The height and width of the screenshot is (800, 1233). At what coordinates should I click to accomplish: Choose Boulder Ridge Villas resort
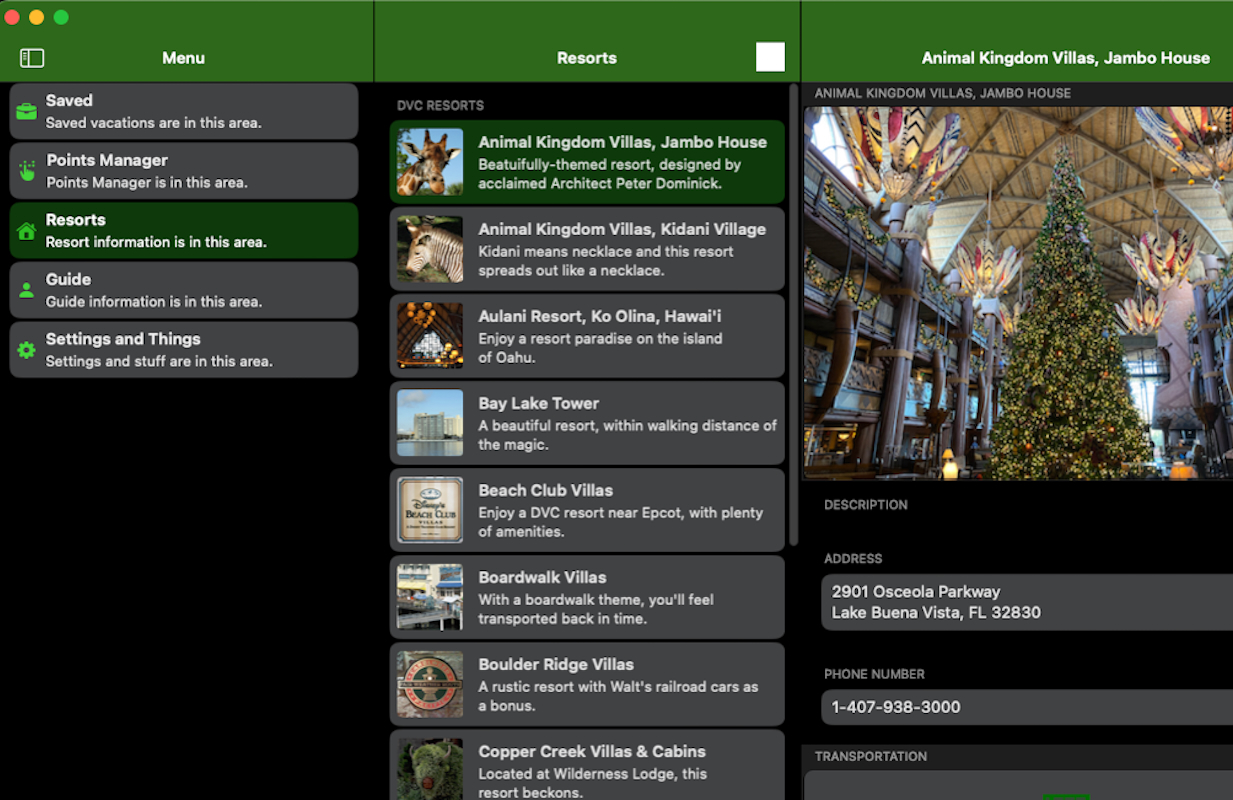tap(587, 684)
